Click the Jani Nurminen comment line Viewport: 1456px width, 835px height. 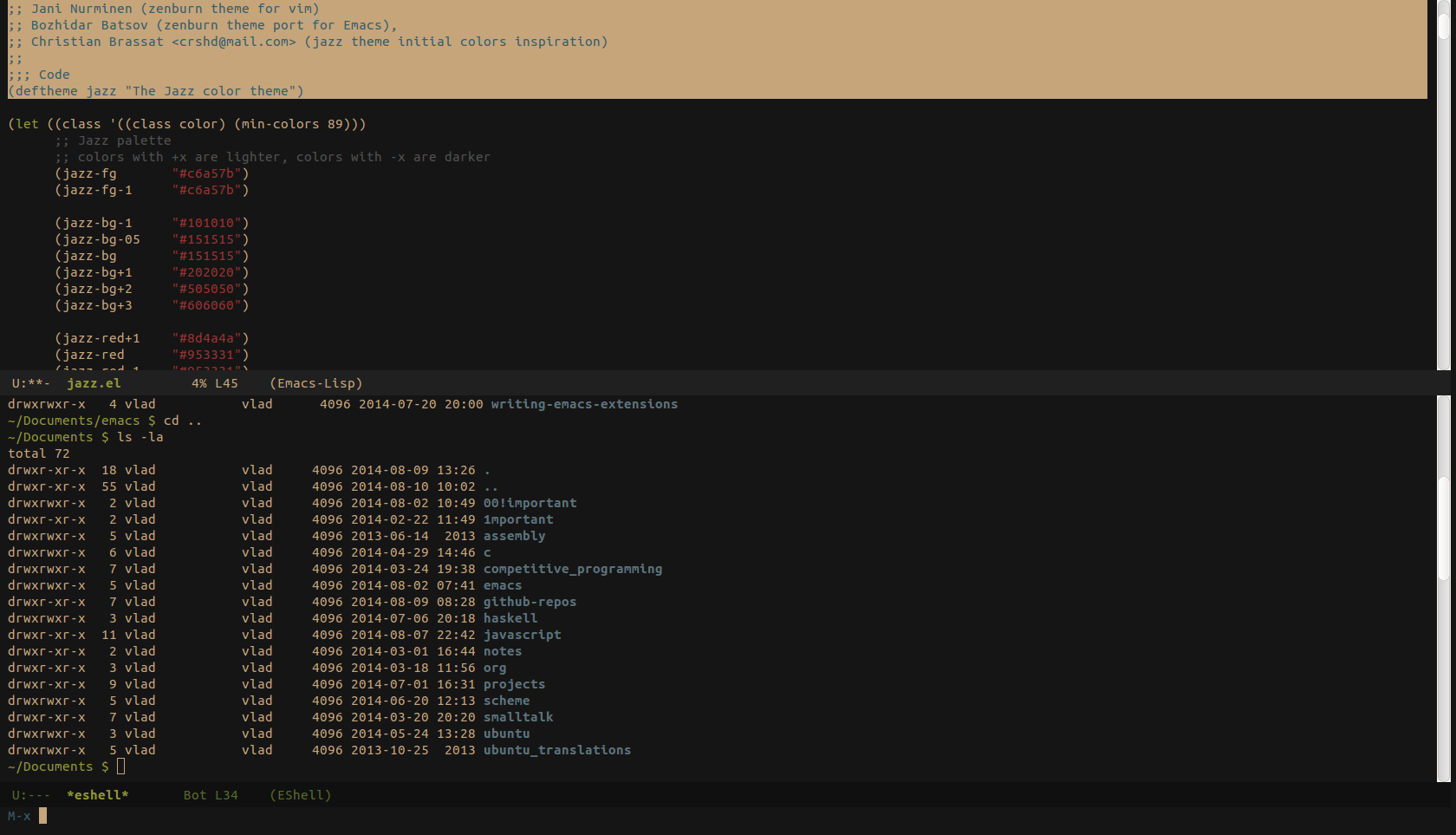(x=164, y=9)
